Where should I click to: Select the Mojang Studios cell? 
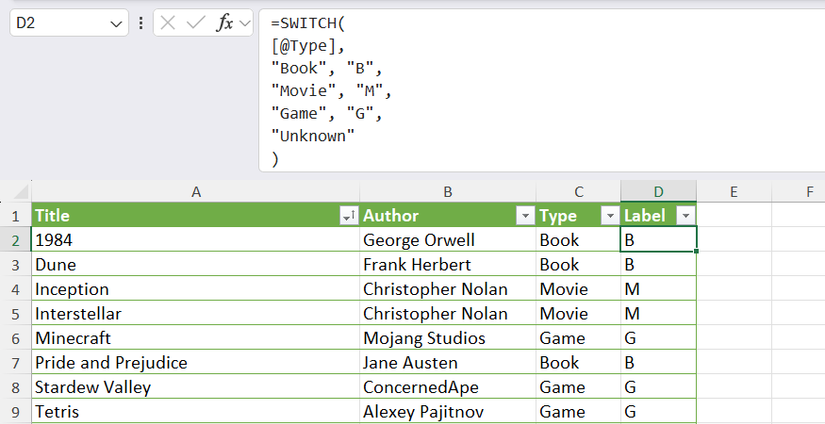pyautogui.click(x=448, y=338)
